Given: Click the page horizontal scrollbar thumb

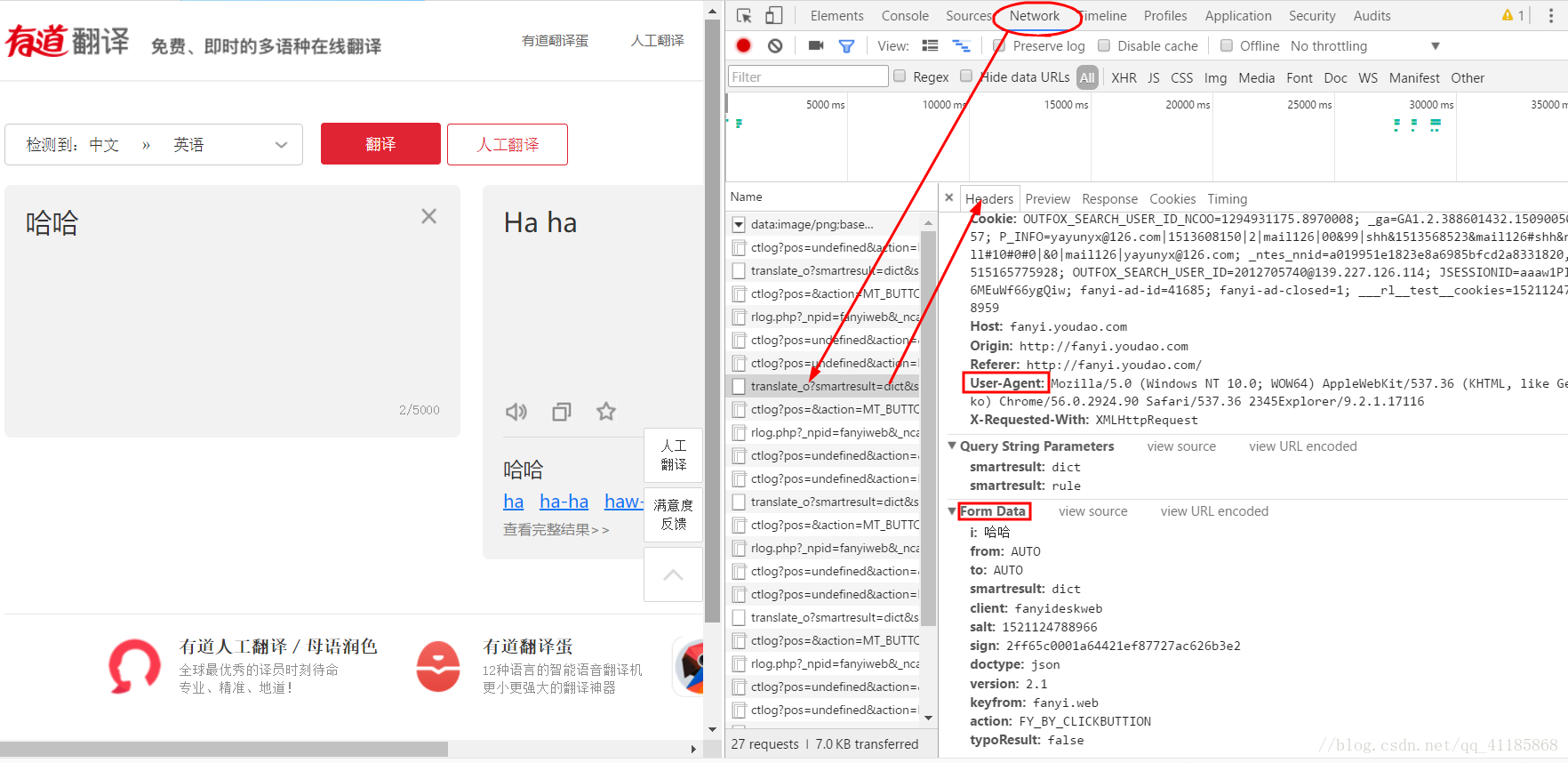Looking at the screenshot, I should 224,749.
